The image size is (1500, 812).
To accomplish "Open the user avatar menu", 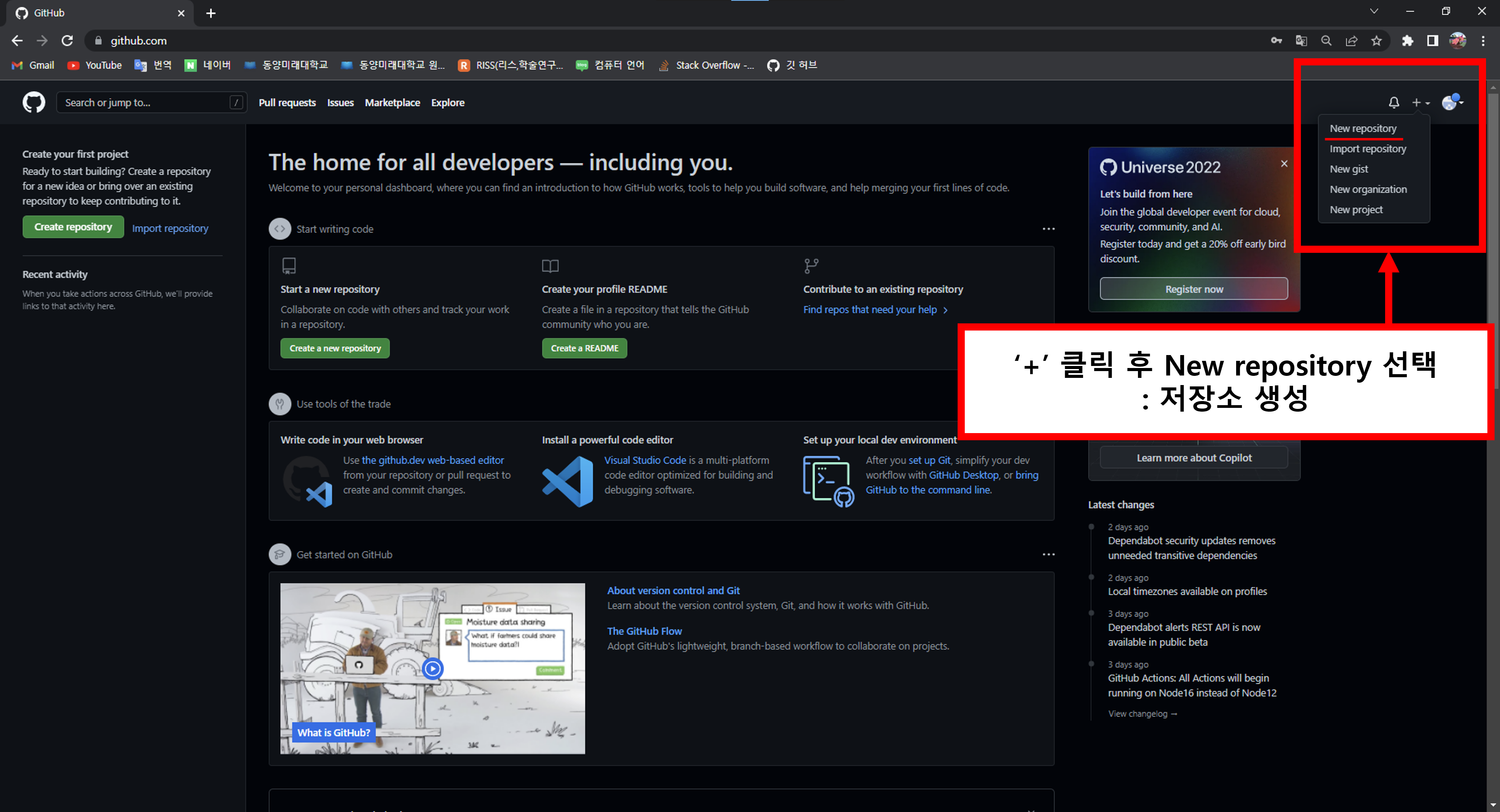I will pos(1452,102).
